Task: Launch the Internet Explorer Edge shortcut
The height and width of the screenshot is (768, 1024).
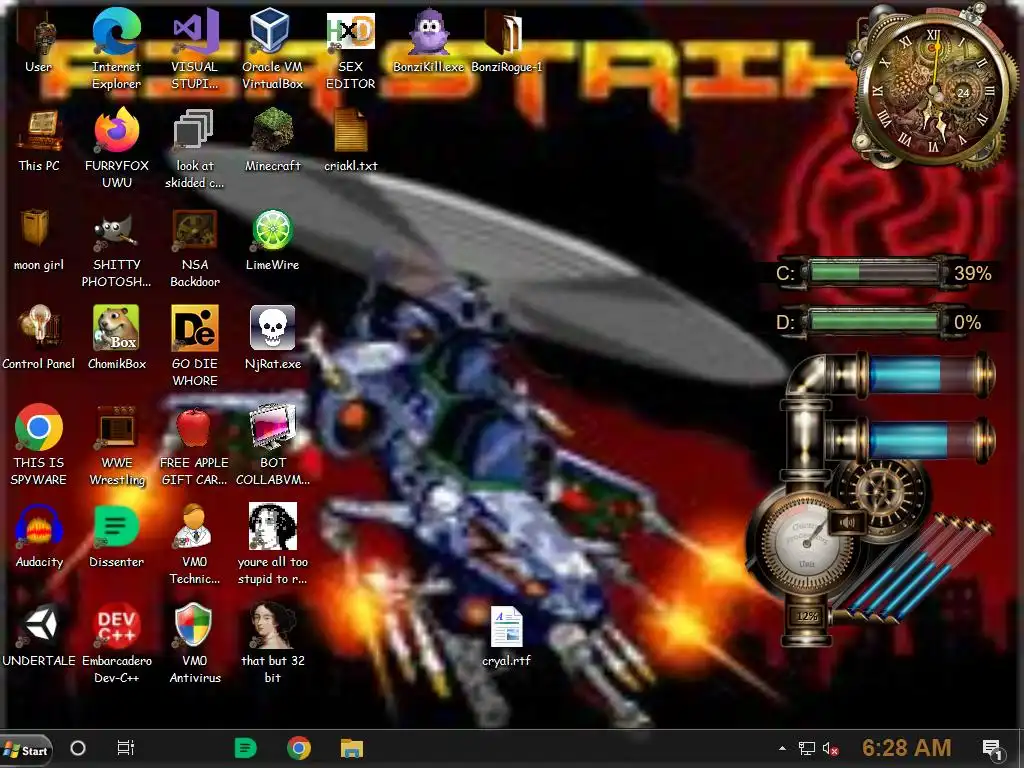Action: [x=116, y=49]
